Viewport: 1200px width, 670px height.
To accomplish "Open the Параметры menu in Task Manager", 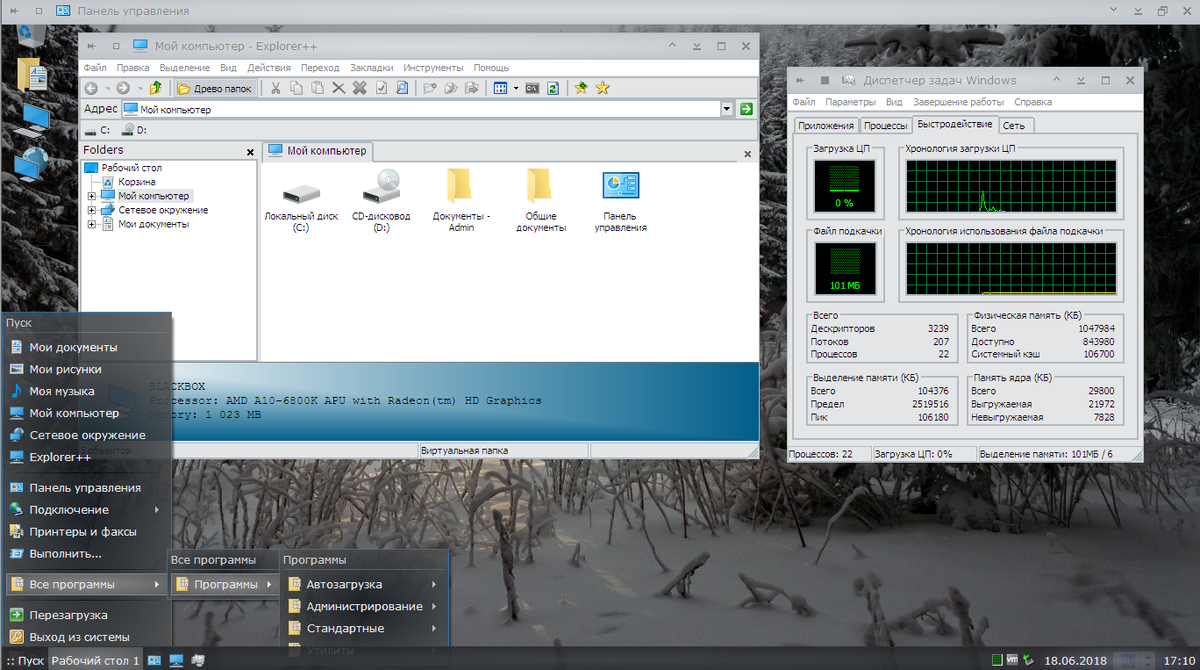I will 851,102.
